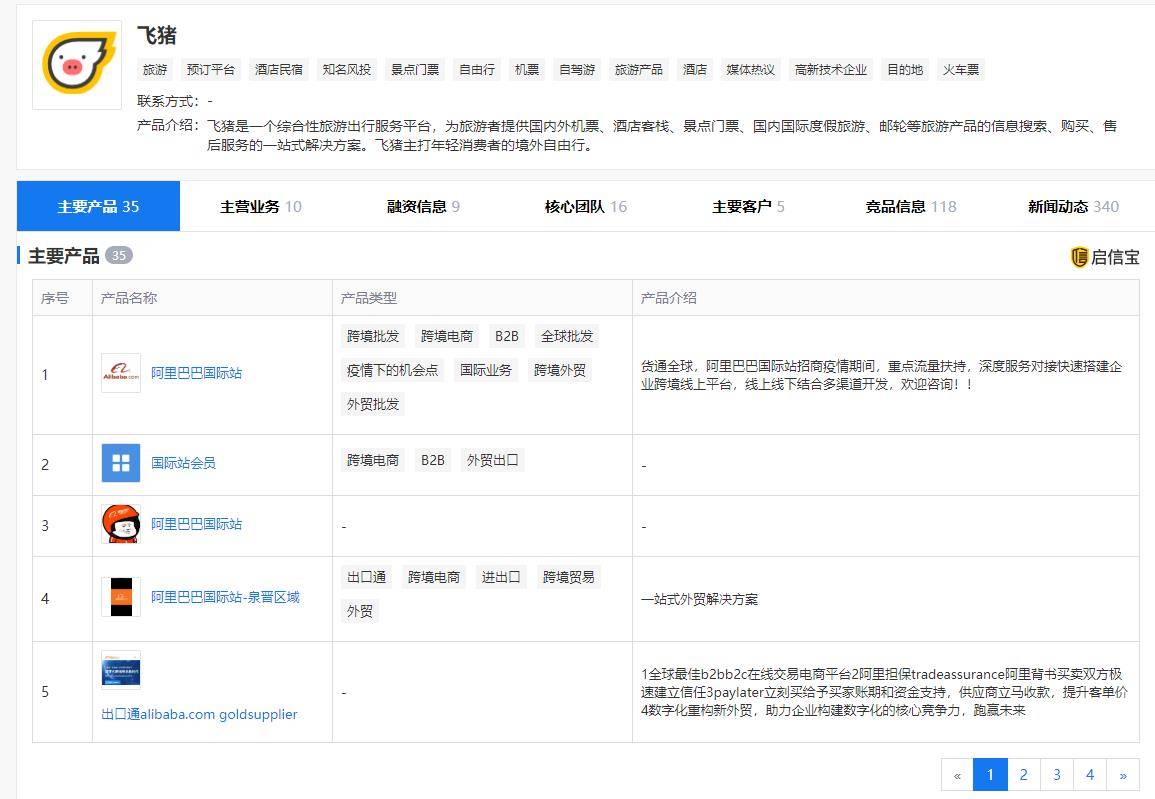Click the 一站式外贸解决方案 description text

coord(699,599)
